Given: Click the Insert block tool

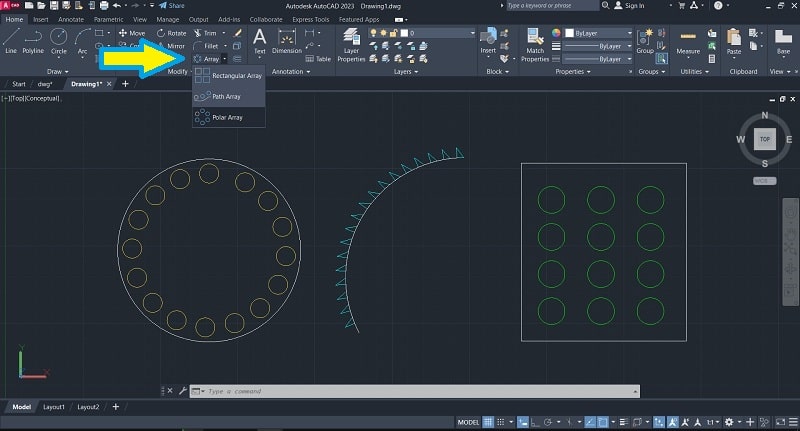Looking at the screenshot, I should (x=488, y=41).
